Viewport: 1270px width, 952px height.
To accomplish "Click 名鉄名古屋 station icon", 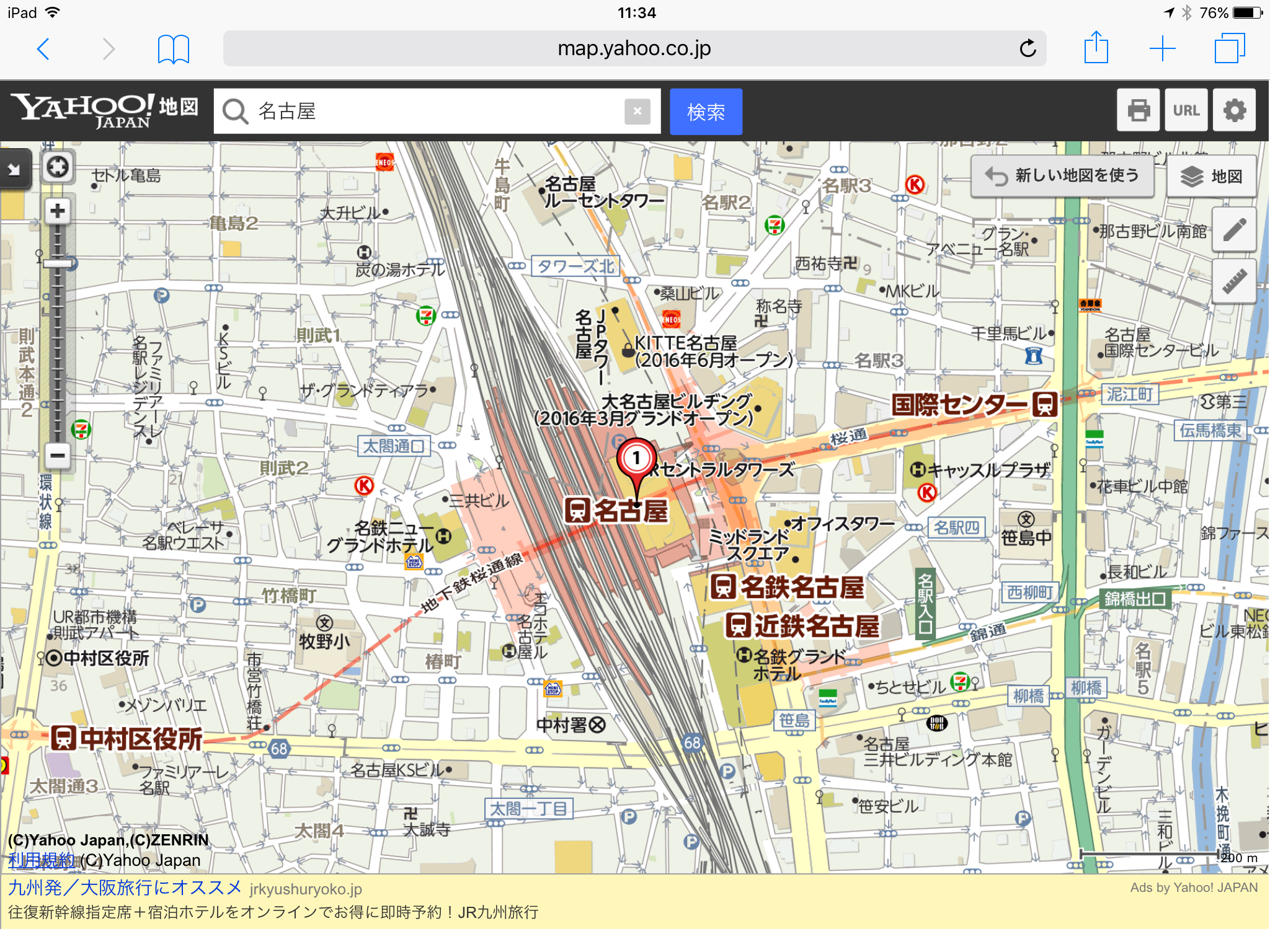I will (x=723, y=586).
